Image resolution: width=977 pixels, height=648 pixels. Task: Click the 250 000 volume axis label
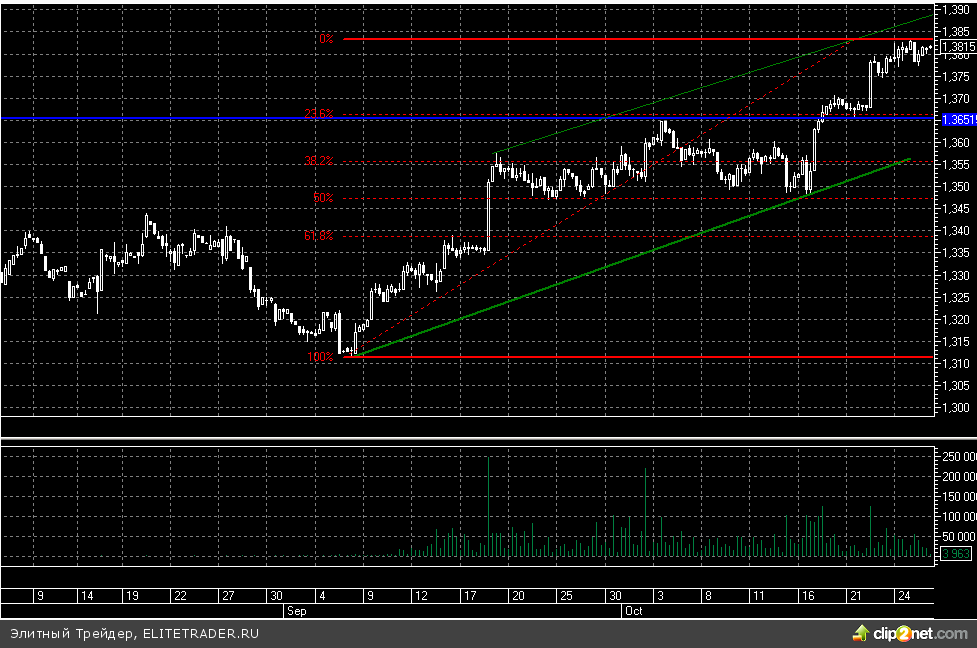click(x=956, y=456)
